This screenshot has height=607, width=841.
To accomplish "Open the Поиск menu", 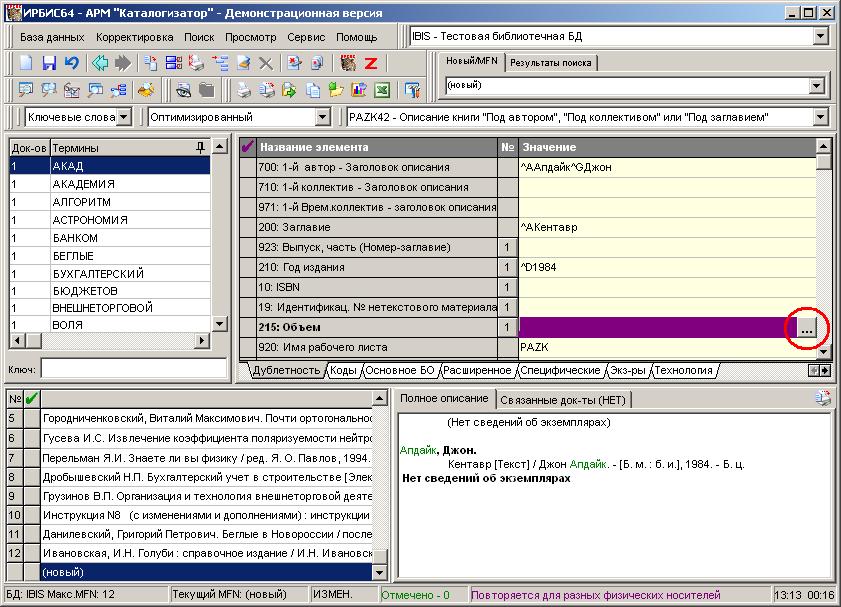I will tap(198, 37).
